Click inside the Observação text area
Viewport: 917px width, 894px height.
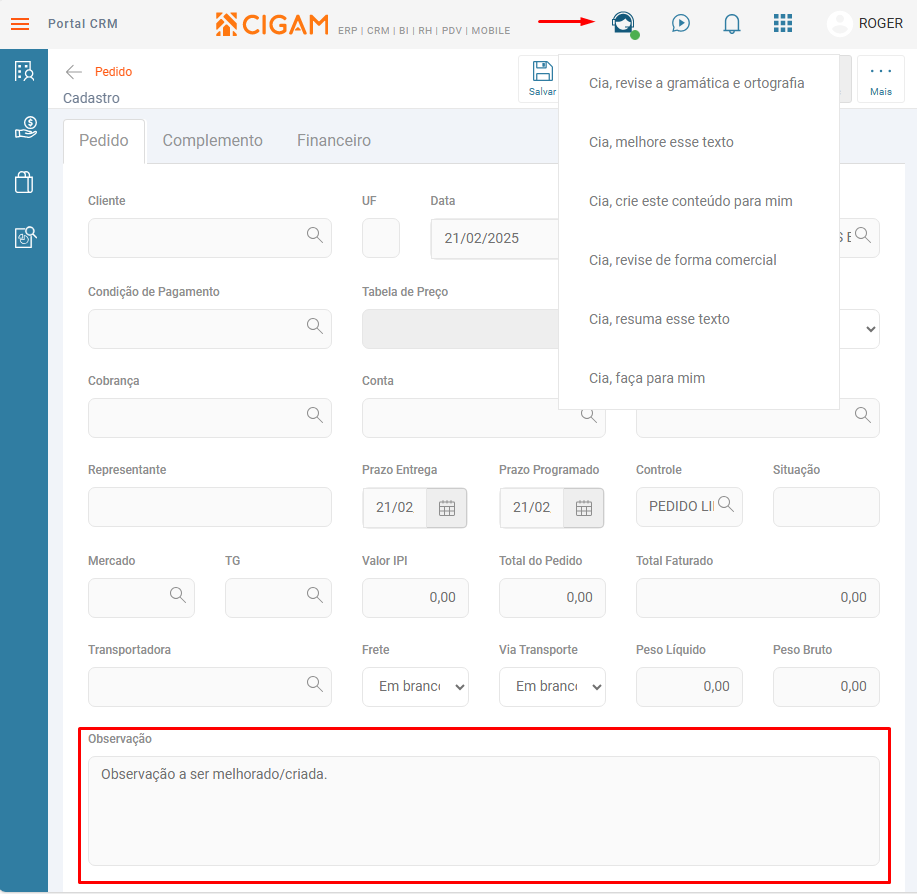click(483, 811)
